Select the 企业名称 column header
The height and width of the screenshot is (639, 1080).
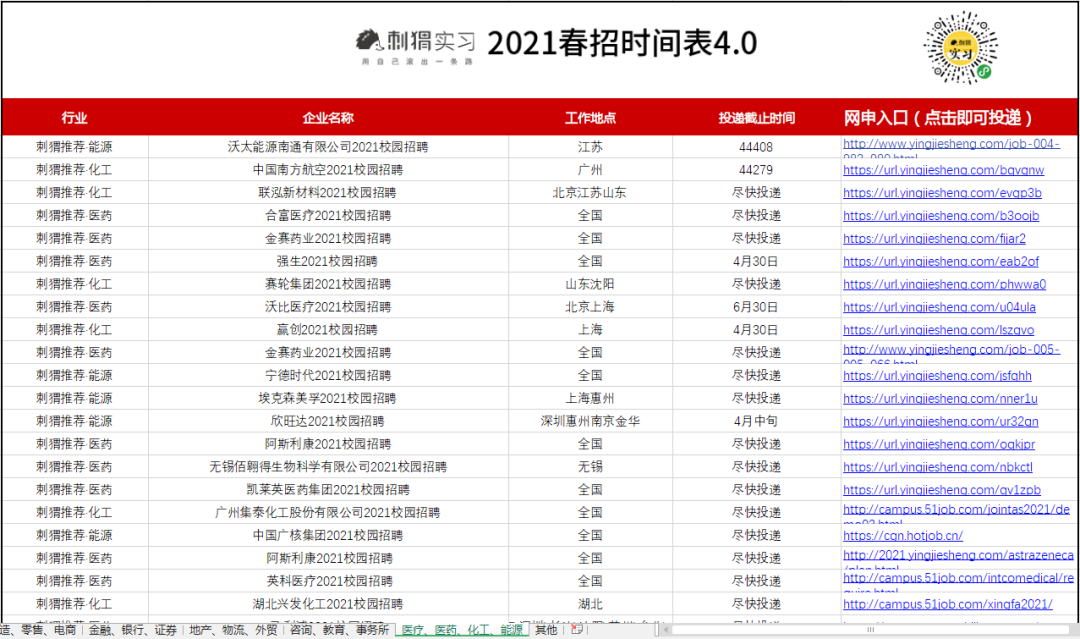coord(328,118)
